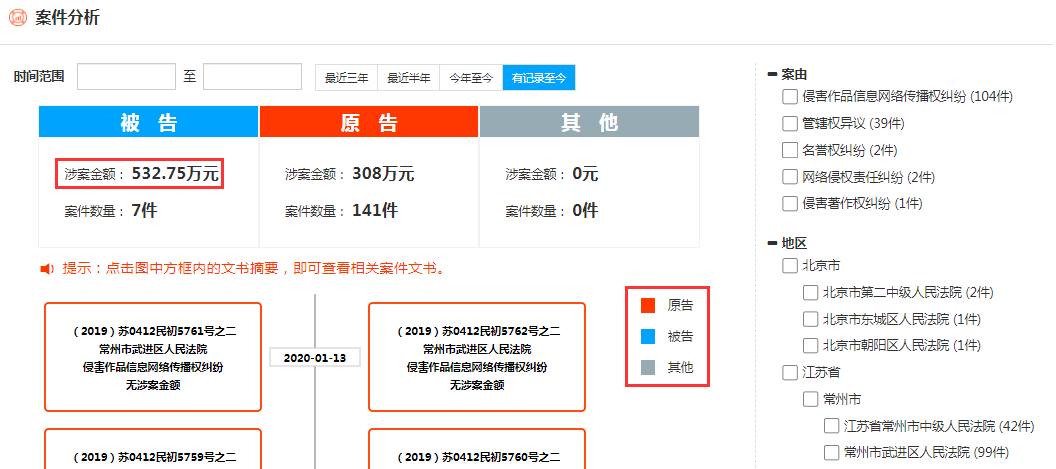The height and width of the screenshot is (469, 1056).
Task: Click the other case count 0件
Action: tap(585, 211)
